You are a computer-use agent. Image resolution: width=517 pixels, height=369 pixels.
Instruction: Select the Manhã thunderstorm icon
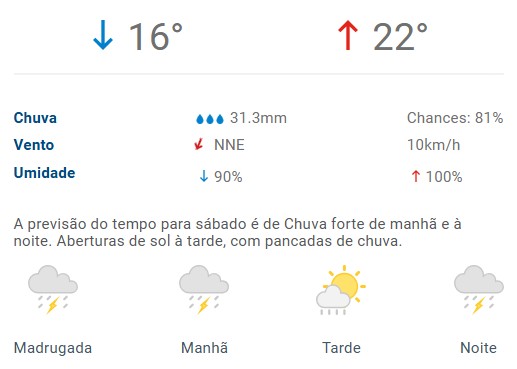204,289
